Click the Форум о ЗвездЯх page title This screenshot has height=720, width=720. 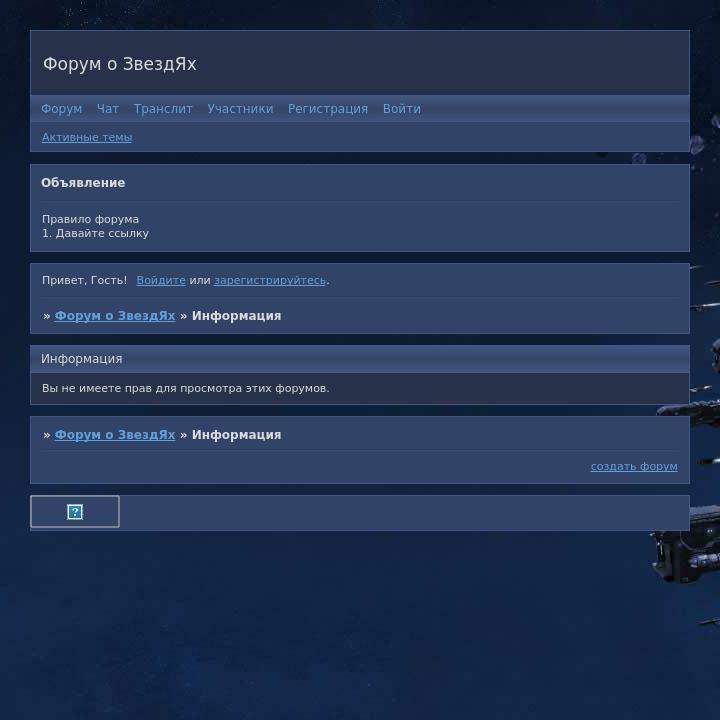[119, 64]
